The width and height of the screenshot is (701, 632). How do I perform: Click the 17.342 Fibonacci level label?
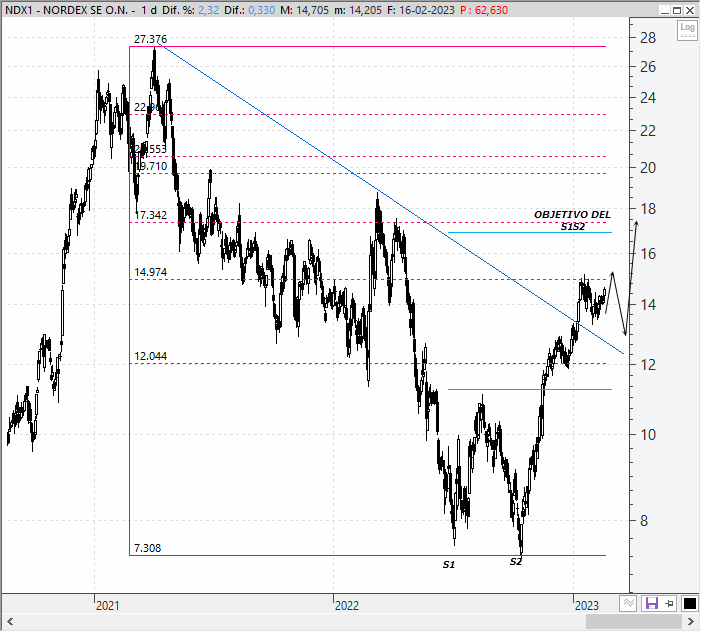150,215
